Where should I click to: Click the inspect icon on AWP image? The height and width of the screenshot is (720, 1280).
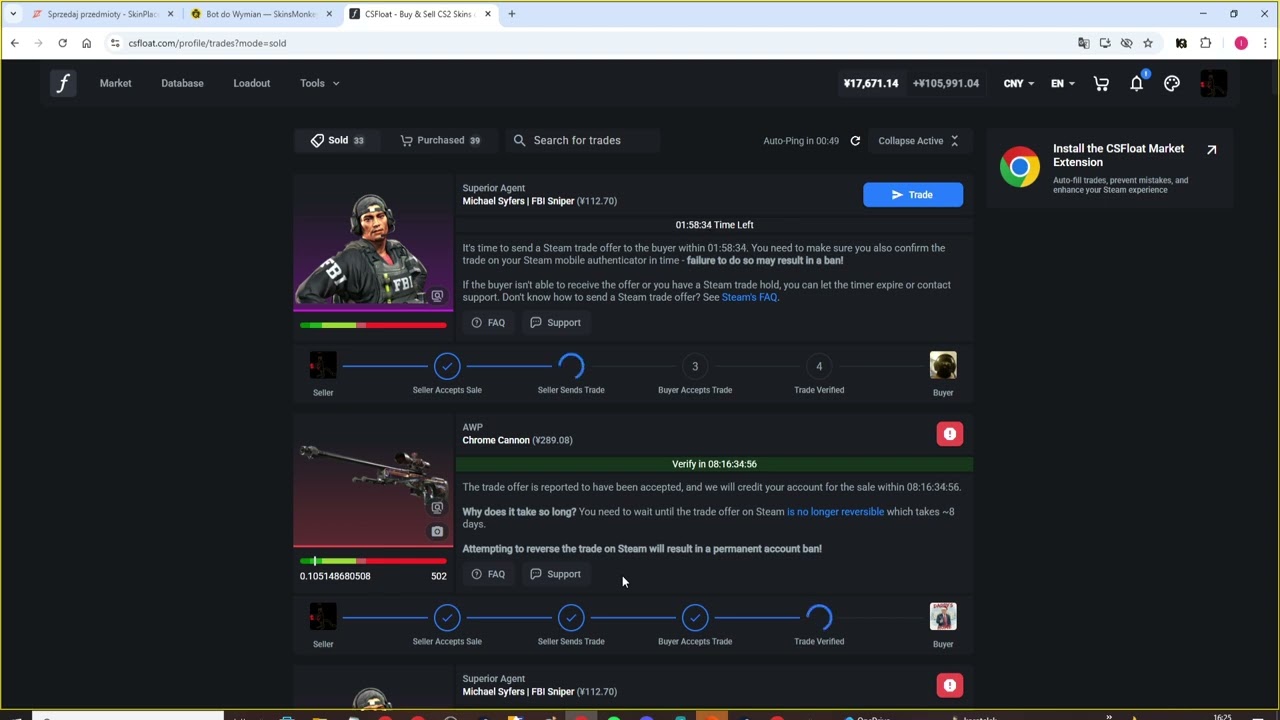437,508
